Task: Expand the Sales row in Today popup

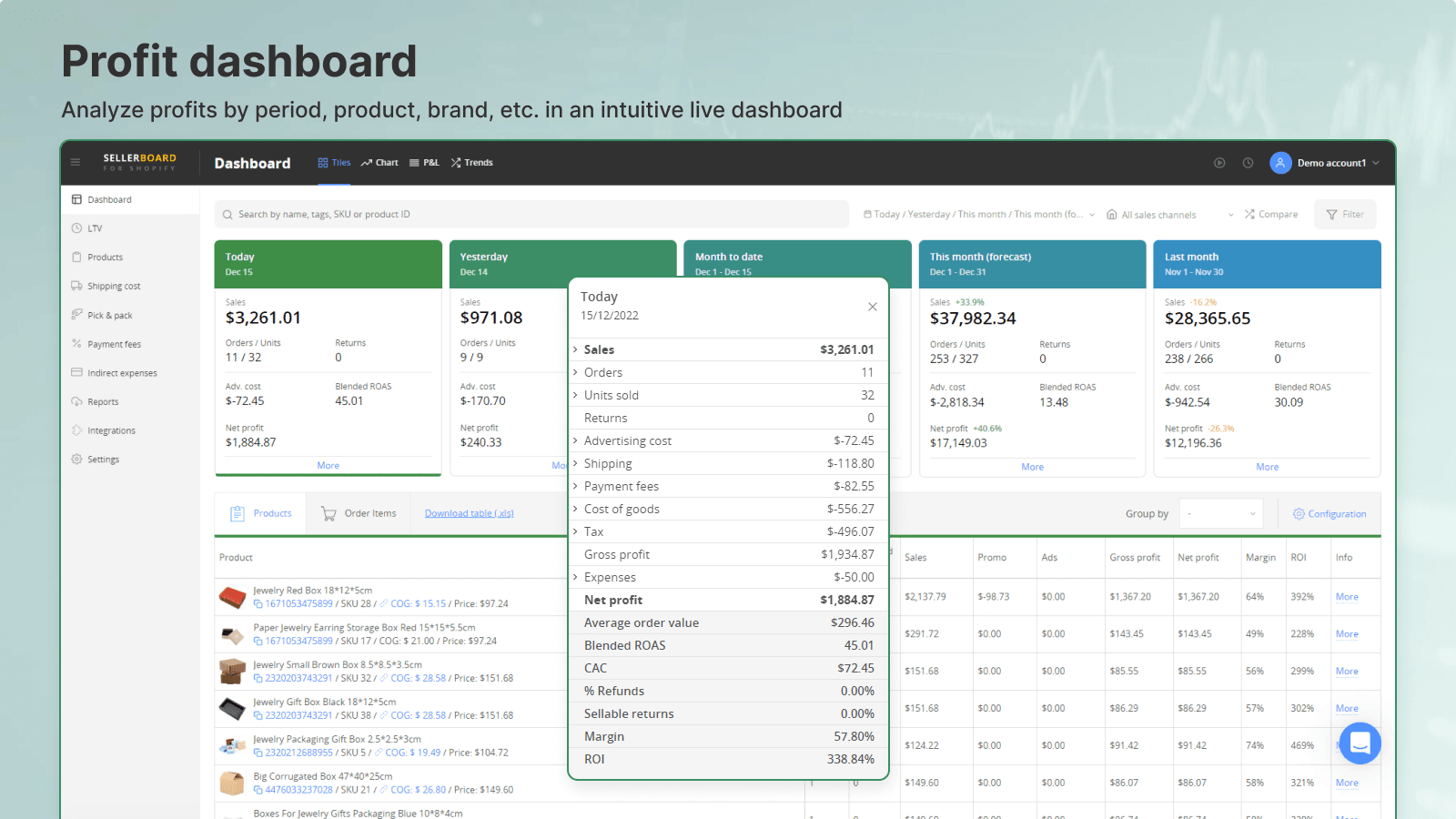Action: (x=576, y=349)
